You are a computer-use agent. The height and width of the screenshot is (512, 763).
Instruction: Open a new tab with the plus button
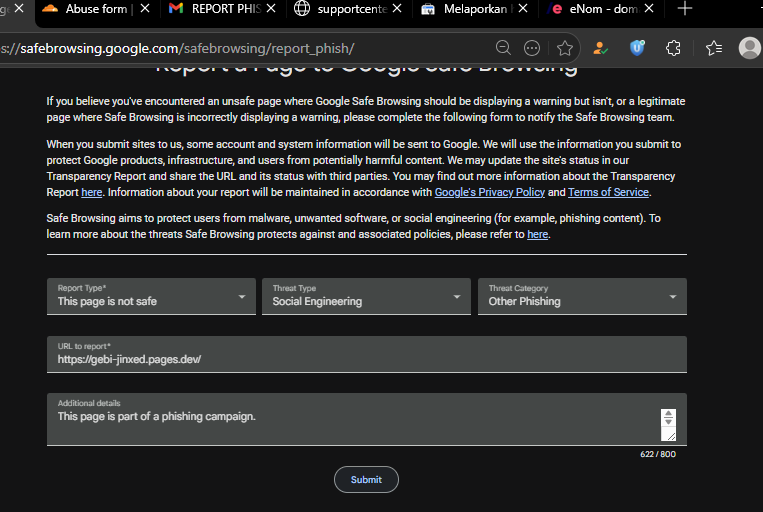[685, 8]
